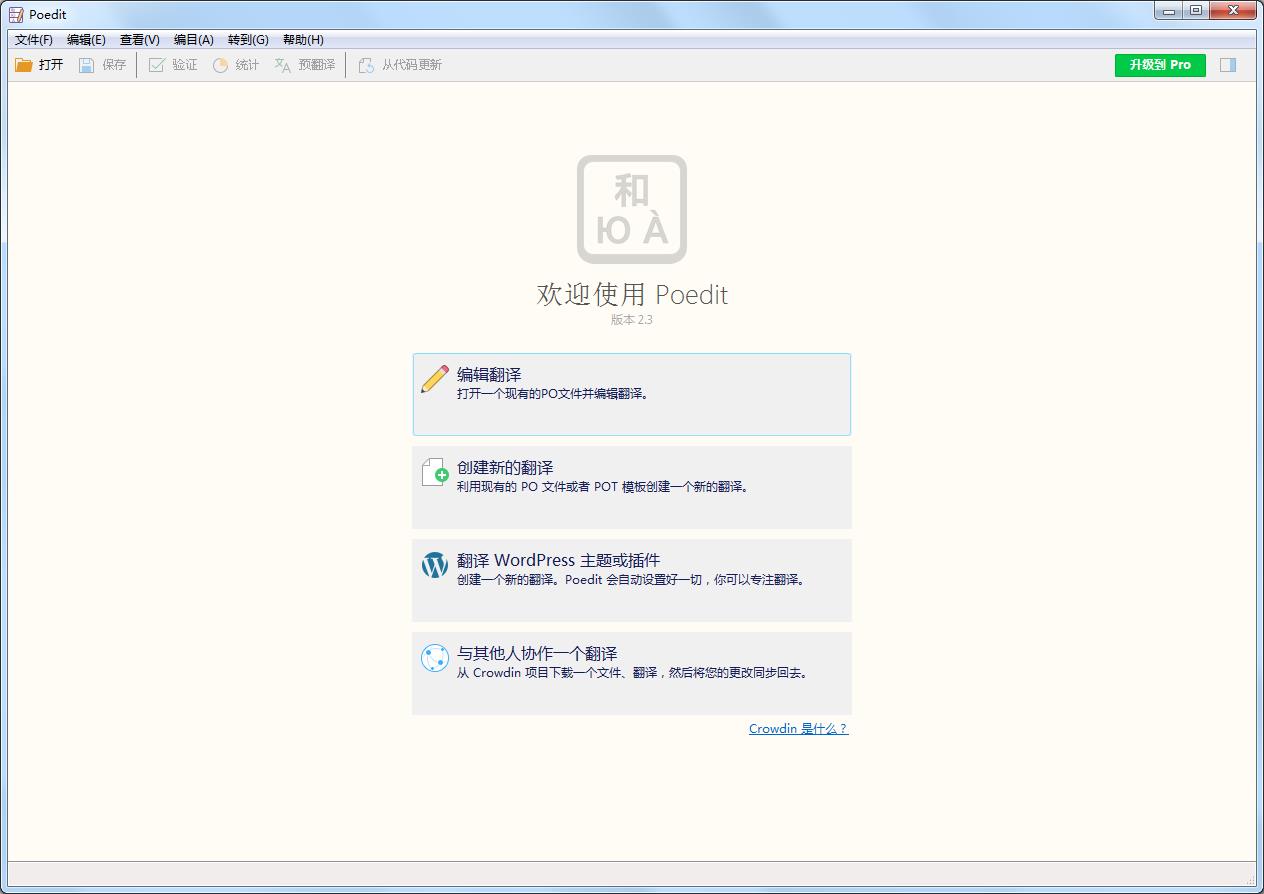Screen dimensions: 1264x894
Task: Click the 欢迎使用 Poedit heading
Action: [632, 295]
